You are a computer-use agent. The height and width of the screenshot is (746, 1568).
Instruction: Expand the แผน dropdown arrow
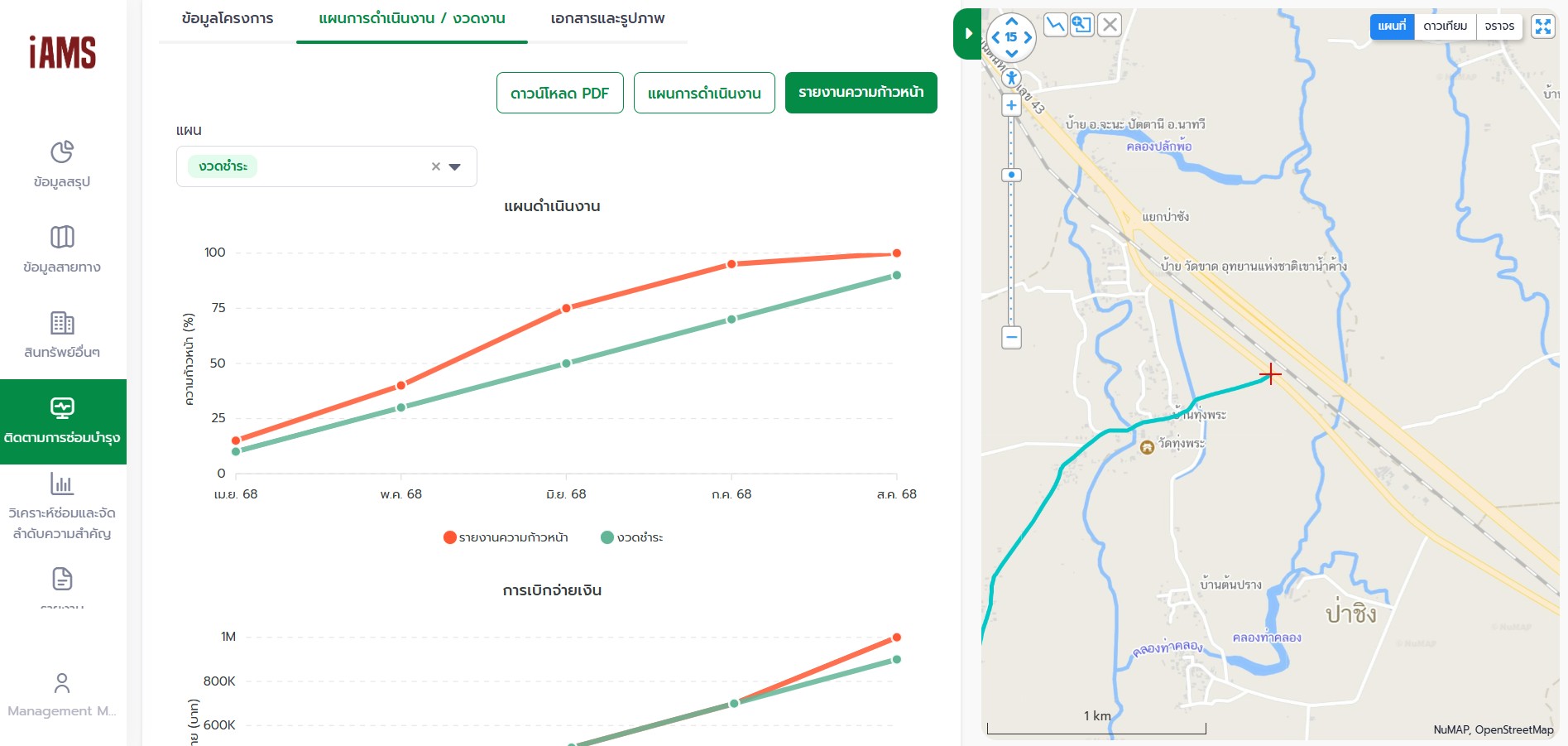[454, 166]
